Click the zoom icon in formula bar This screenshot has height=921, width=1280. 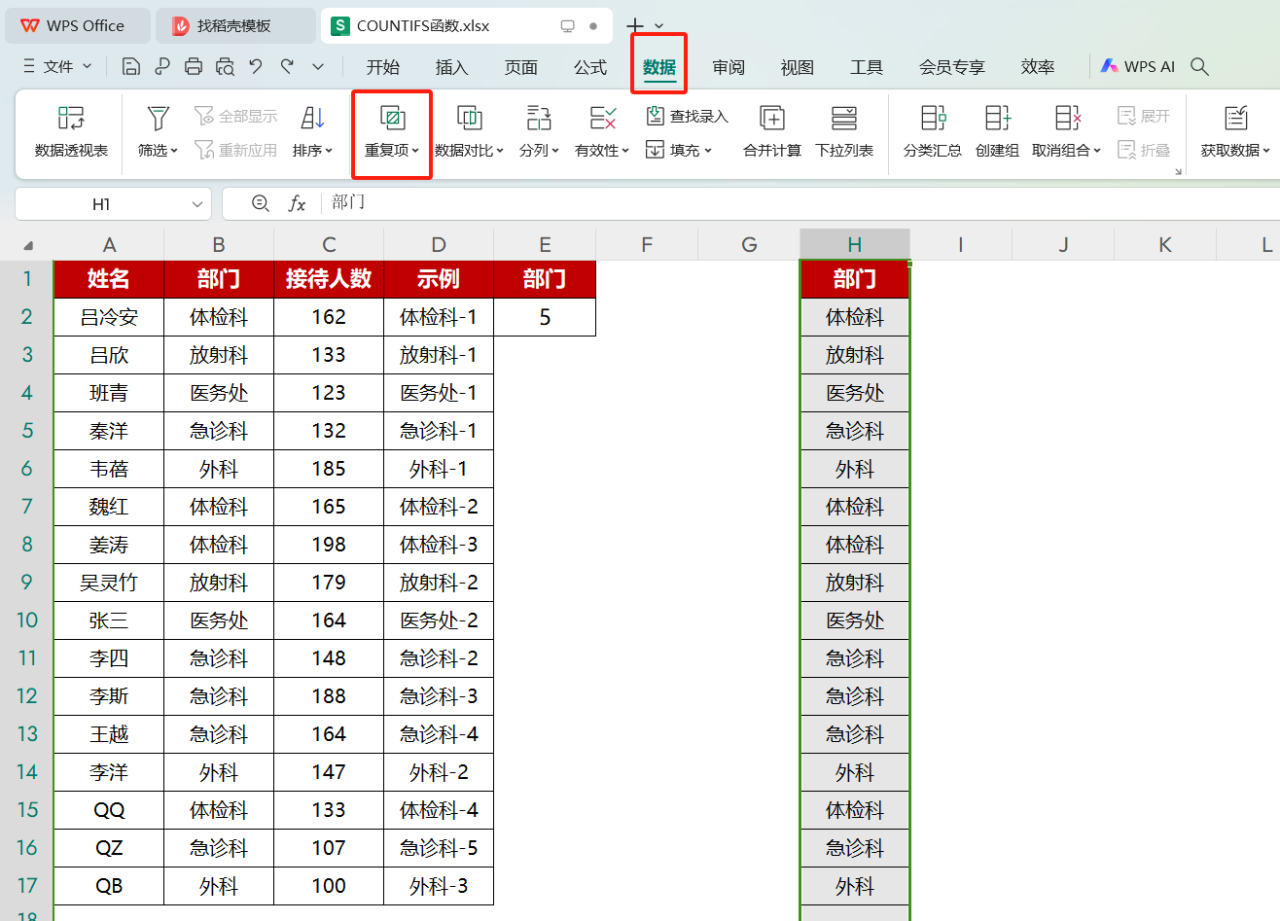261,203
